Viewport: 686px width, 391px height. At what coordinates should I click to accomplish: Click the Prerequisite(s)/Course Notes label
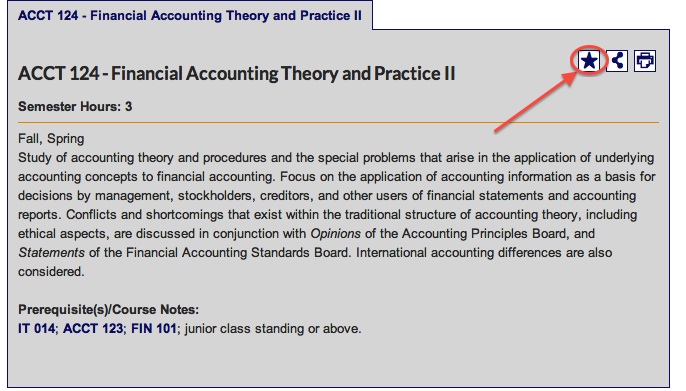(108, 310)
